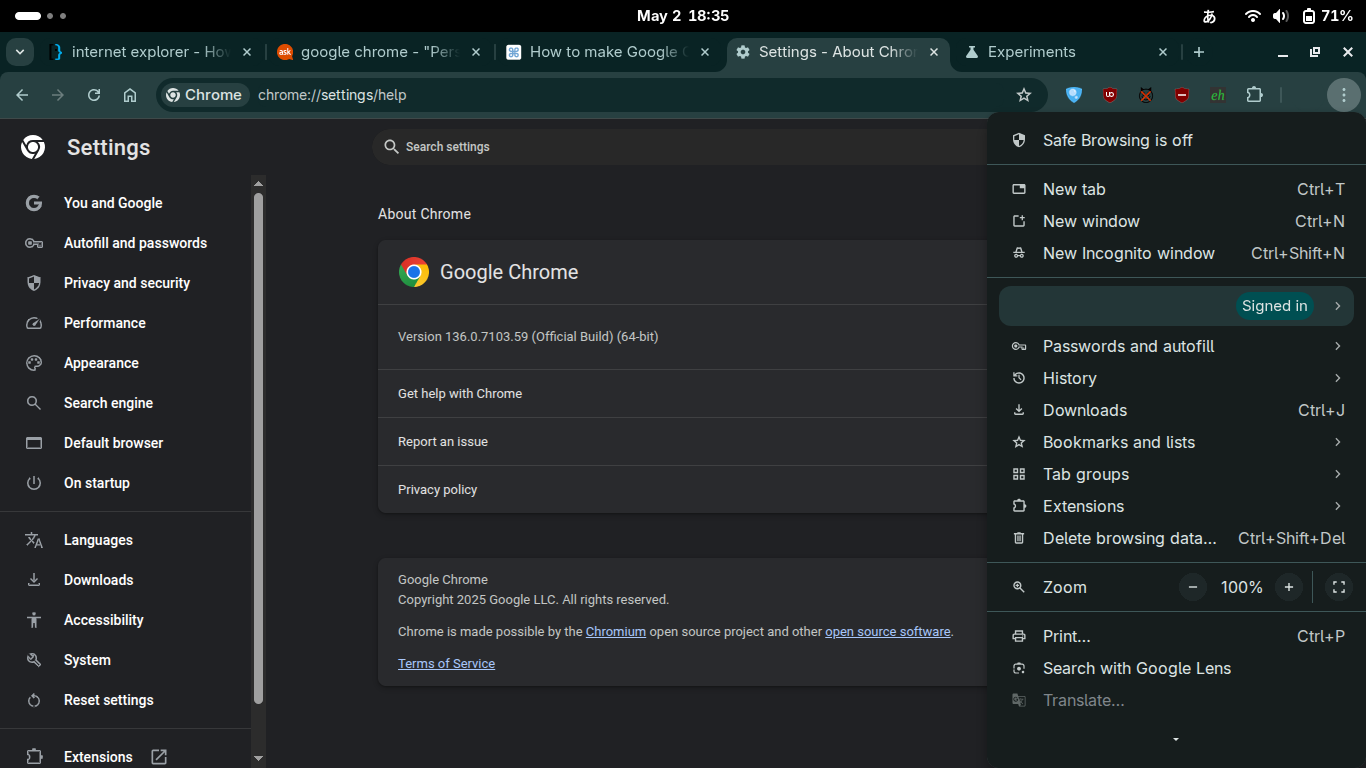Image resolution: width=1366 pixels, height=768 pixels.
Task: Switch to the internet explorer tab
Action: click(151, 52)
